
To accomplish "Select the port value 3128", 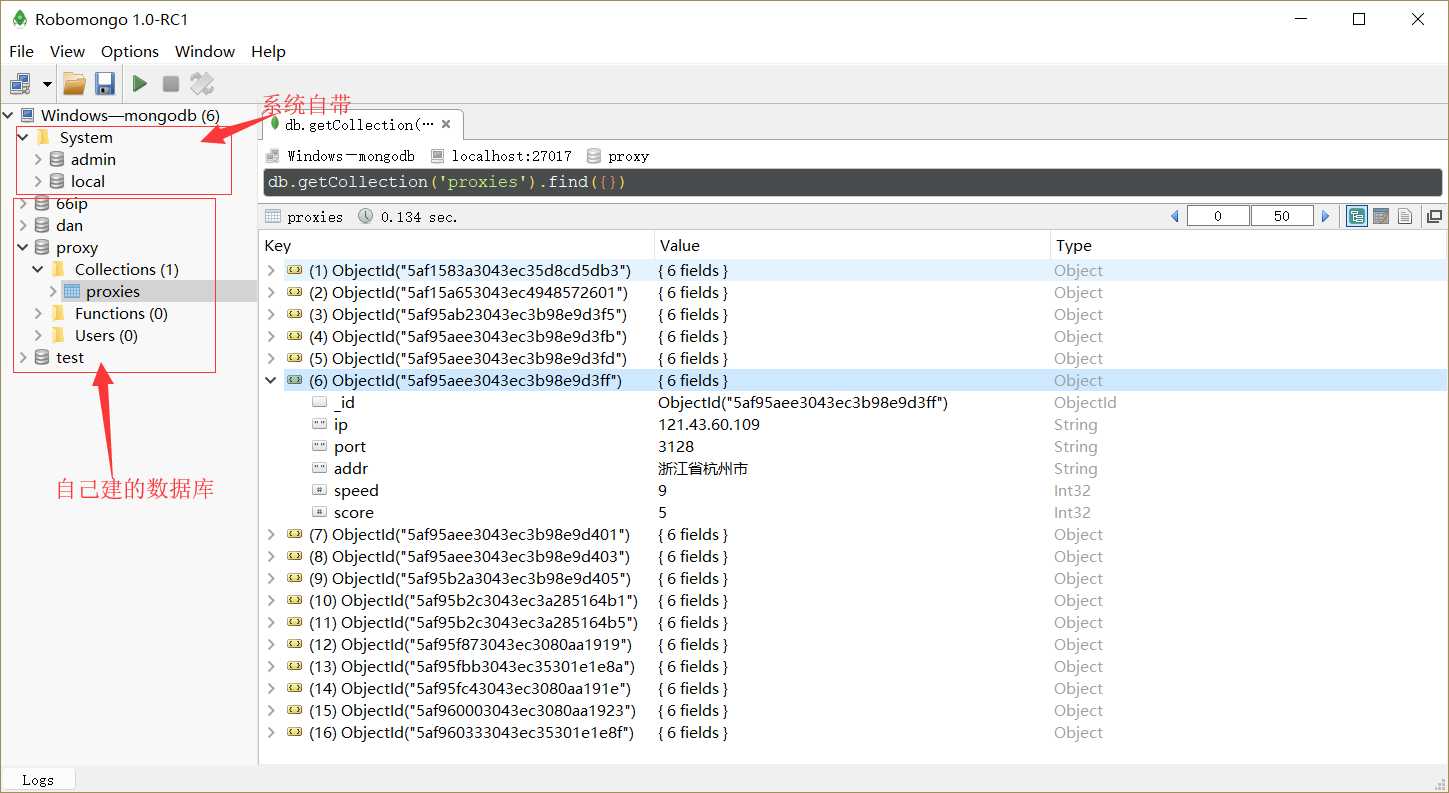I will [x=676, y=447].
